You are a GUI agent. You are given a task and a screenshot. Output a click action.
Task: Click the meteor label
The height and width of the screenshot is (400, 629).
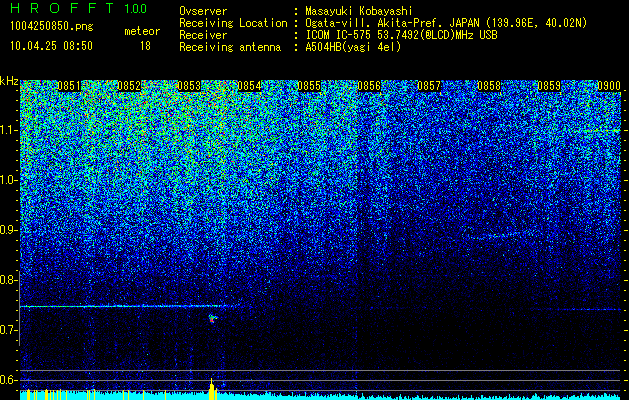[x=142, y=31]
